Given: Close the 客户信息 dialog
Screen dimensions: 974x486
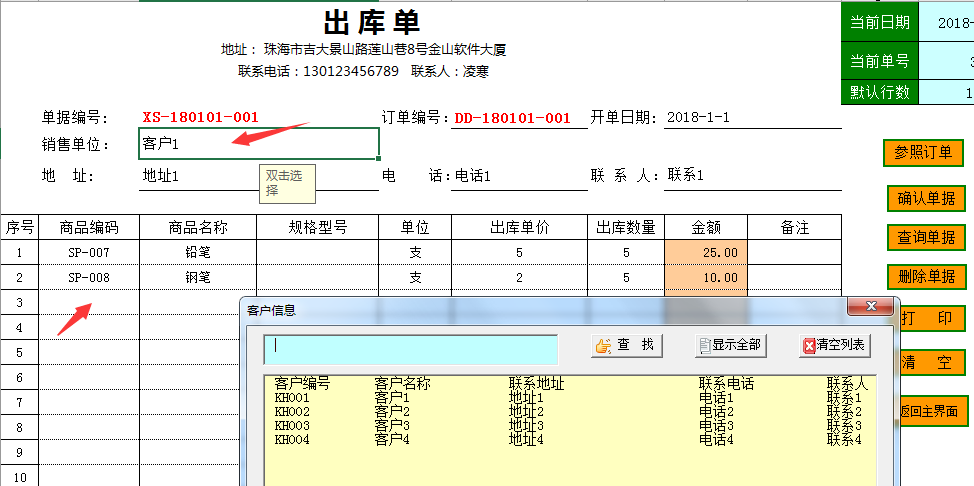Looking at the screenshot, I should (870, 306).
